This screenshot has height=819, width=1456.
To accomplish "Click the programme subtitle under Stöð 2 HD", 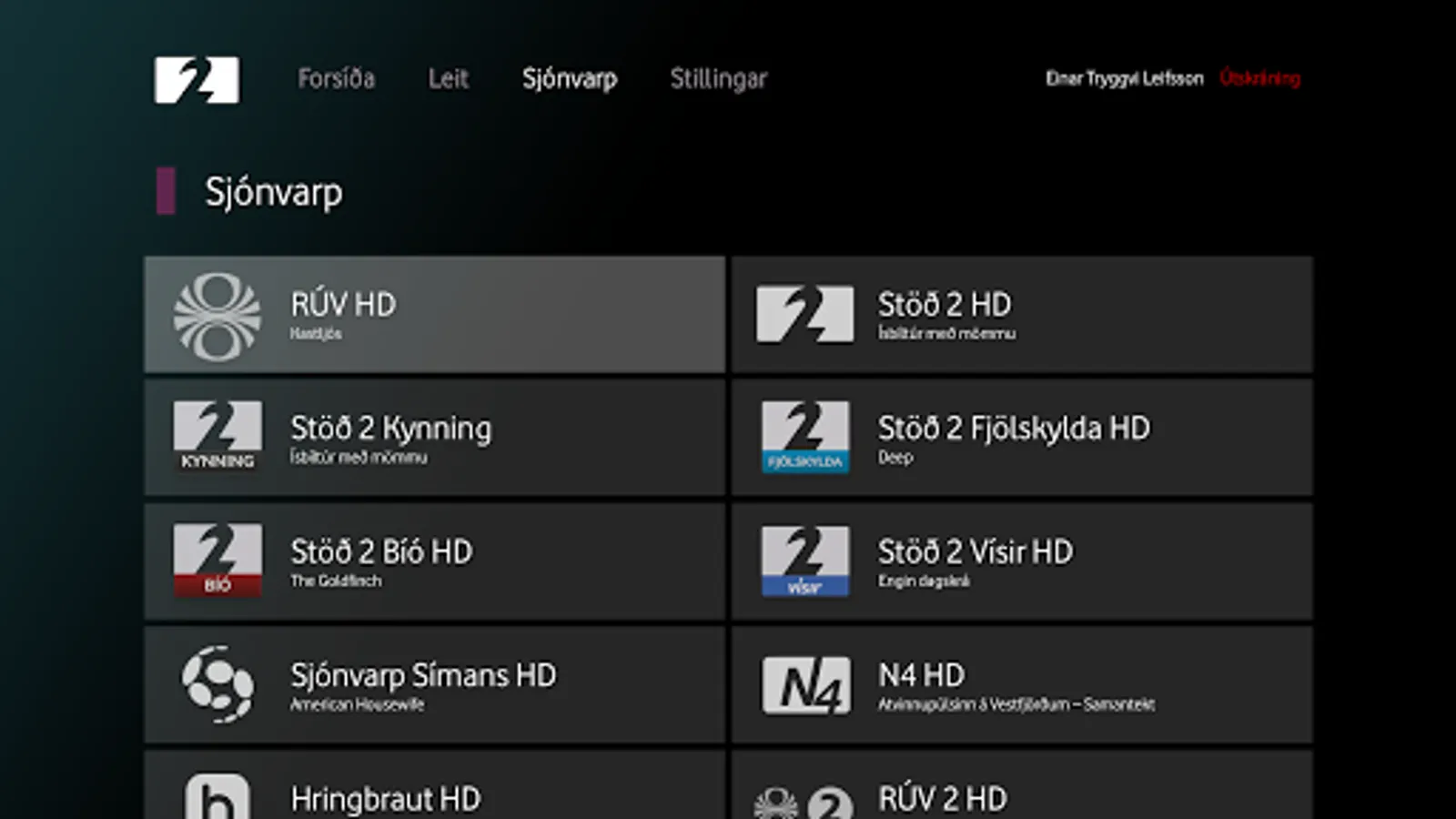I will [946, 333].
